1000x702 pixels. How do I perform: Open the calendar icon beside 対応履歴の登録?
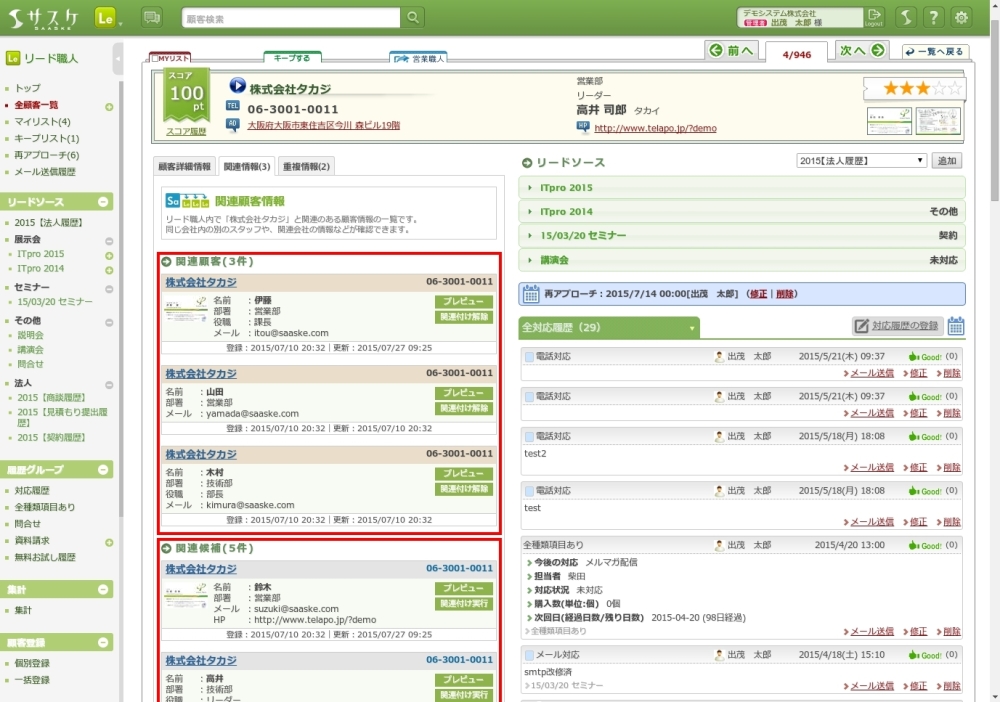[x=956, y=326]
